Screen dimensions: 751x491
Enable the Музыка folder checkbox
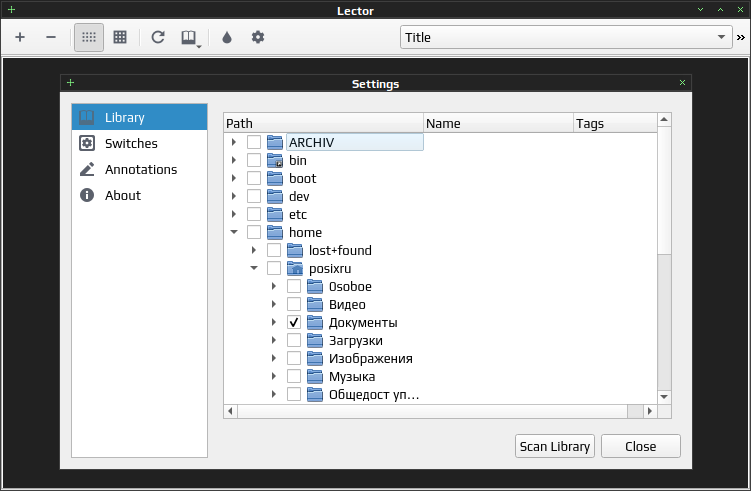(x=294, y=377)
